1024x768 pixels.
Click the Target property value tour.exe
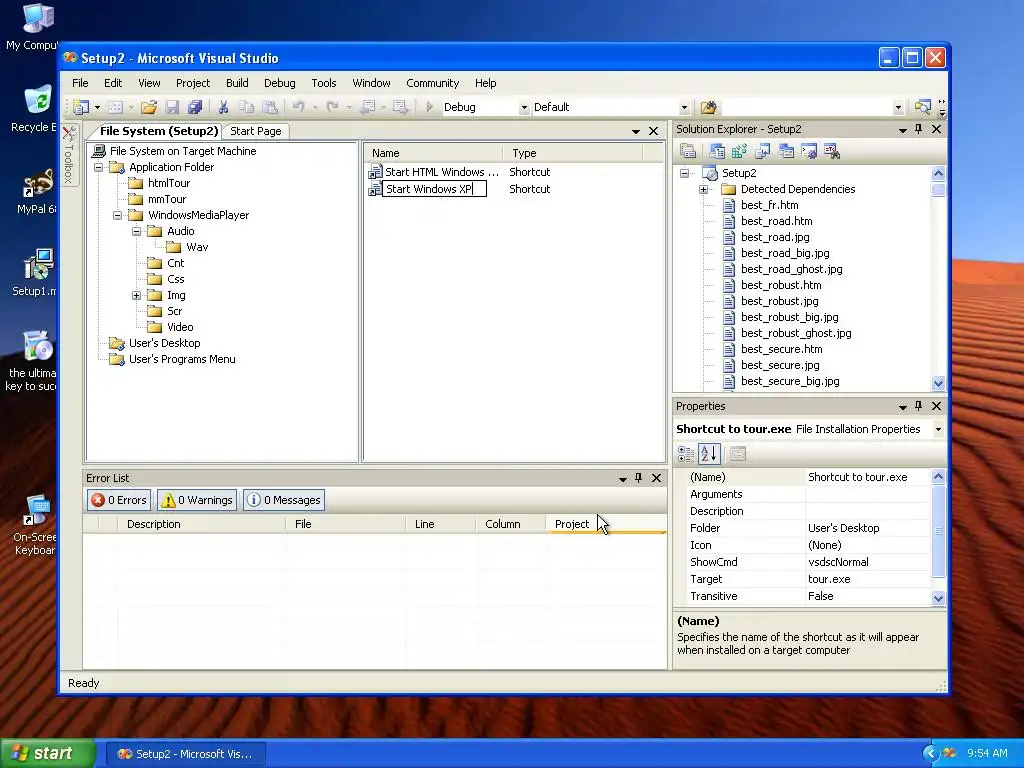coord(867,579)
